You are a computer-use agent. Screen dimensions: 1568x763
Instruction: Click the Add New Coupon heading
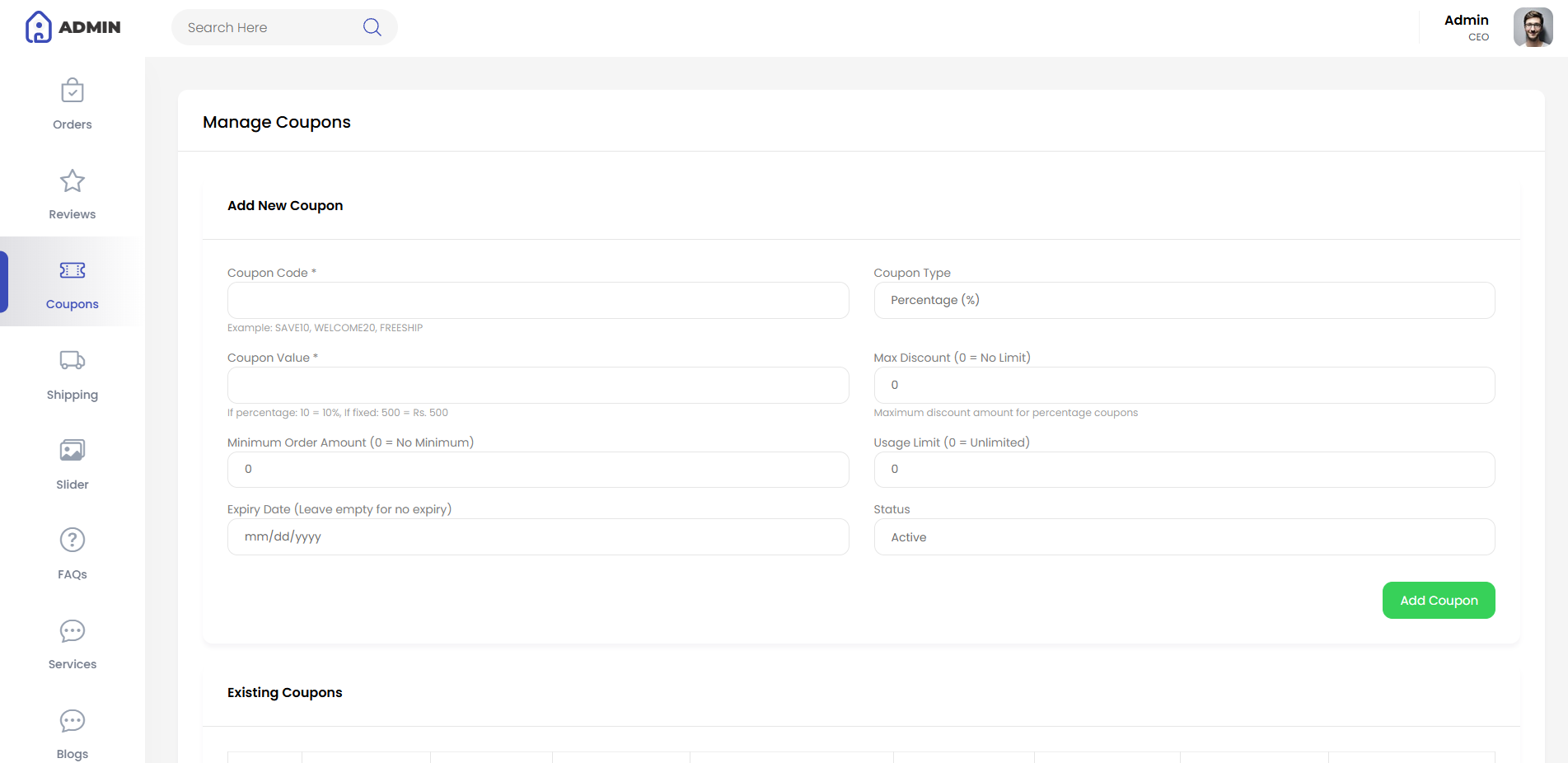click(x=285, y=205)
